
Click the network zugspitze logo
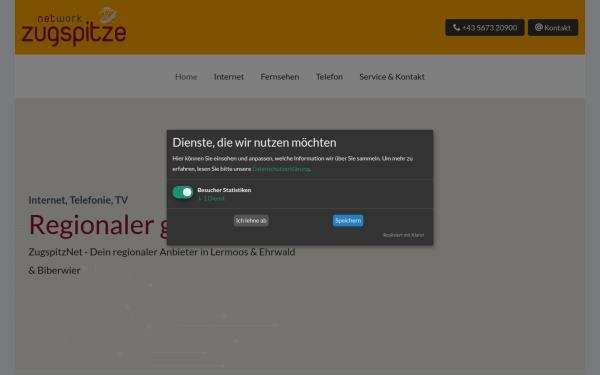(x=74, y=26)
